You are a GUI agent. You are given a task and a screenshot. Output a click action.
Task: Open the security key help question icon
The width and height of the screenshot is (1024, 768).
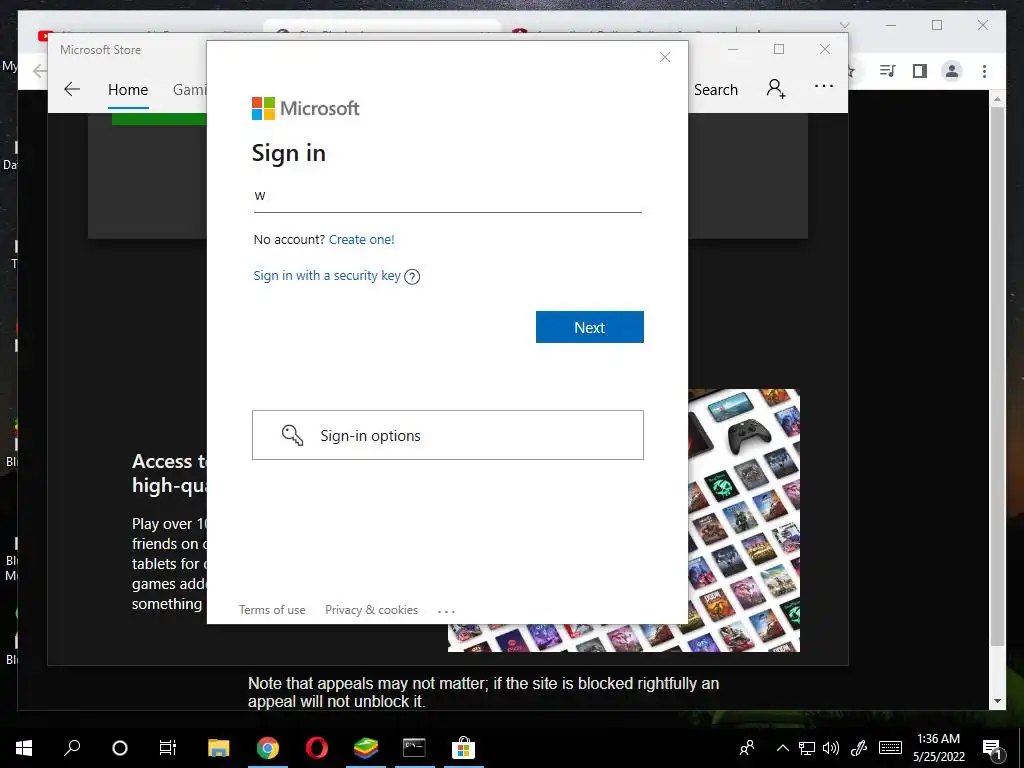click(412, 277)
